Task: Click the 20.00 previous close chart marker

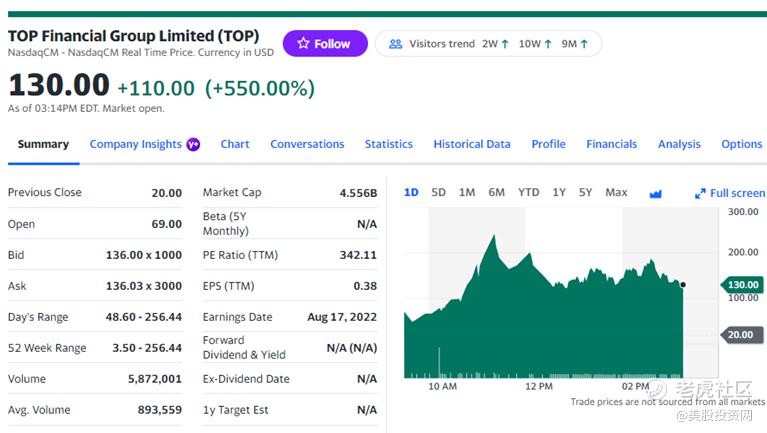Action: tap(740, 335)
